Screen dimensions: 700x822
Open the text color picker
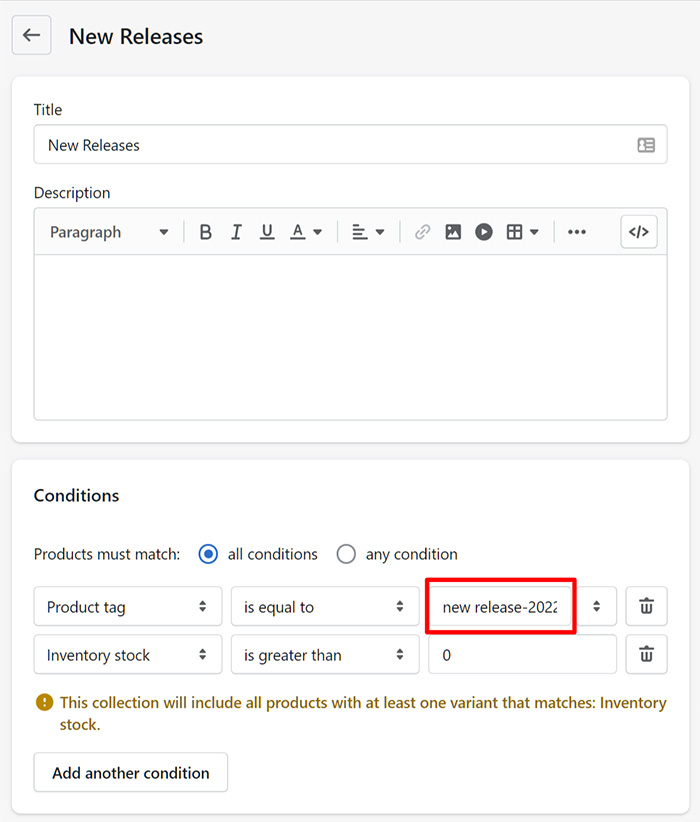[x=306, y=232]
